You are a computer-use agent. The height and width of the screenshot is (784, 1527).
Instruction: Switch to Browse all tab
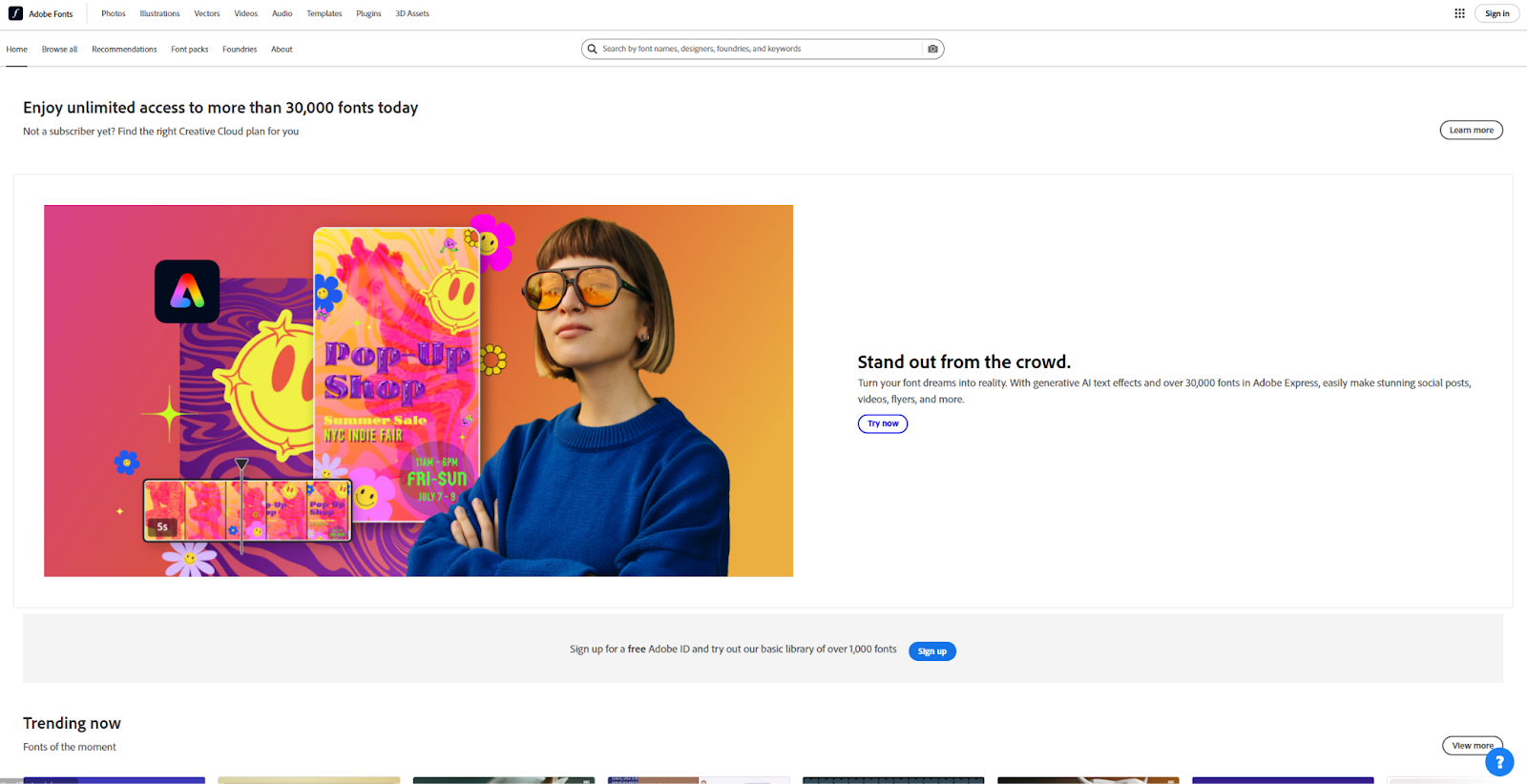click(x=59, y=49)
